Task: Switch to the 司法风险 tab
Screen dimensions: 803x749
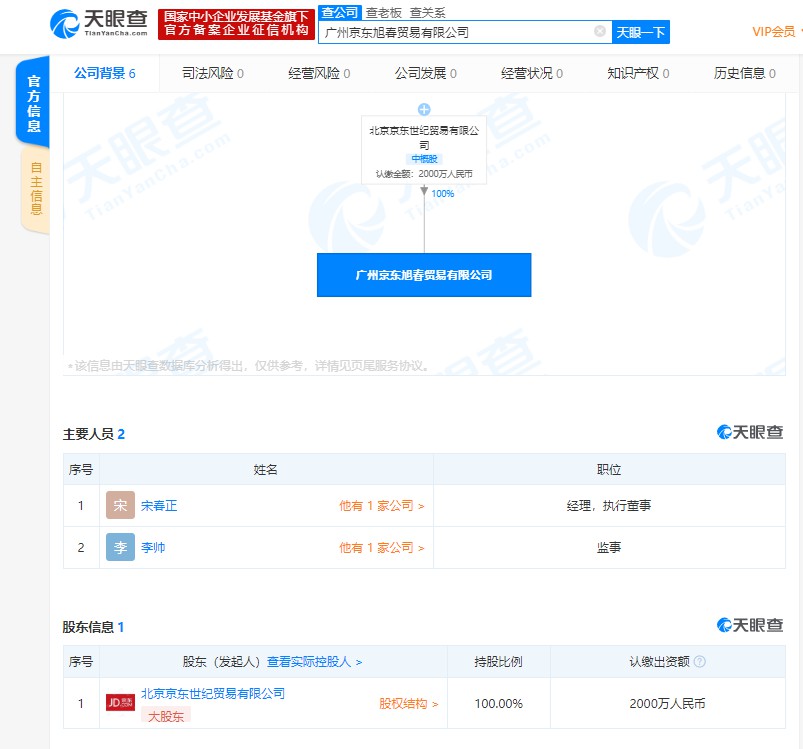Action: pos(213,74)
